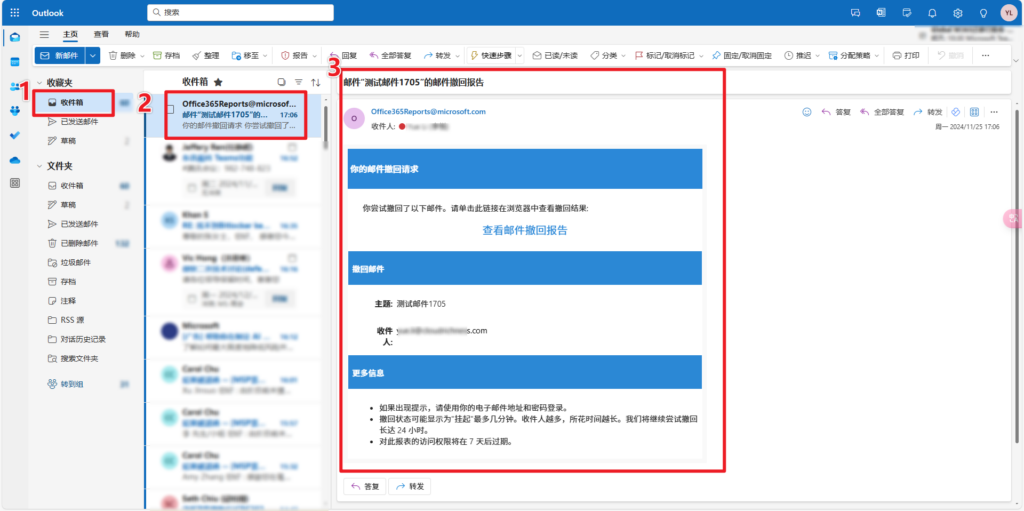Switch to the 查看 ribbon tab

102,33
